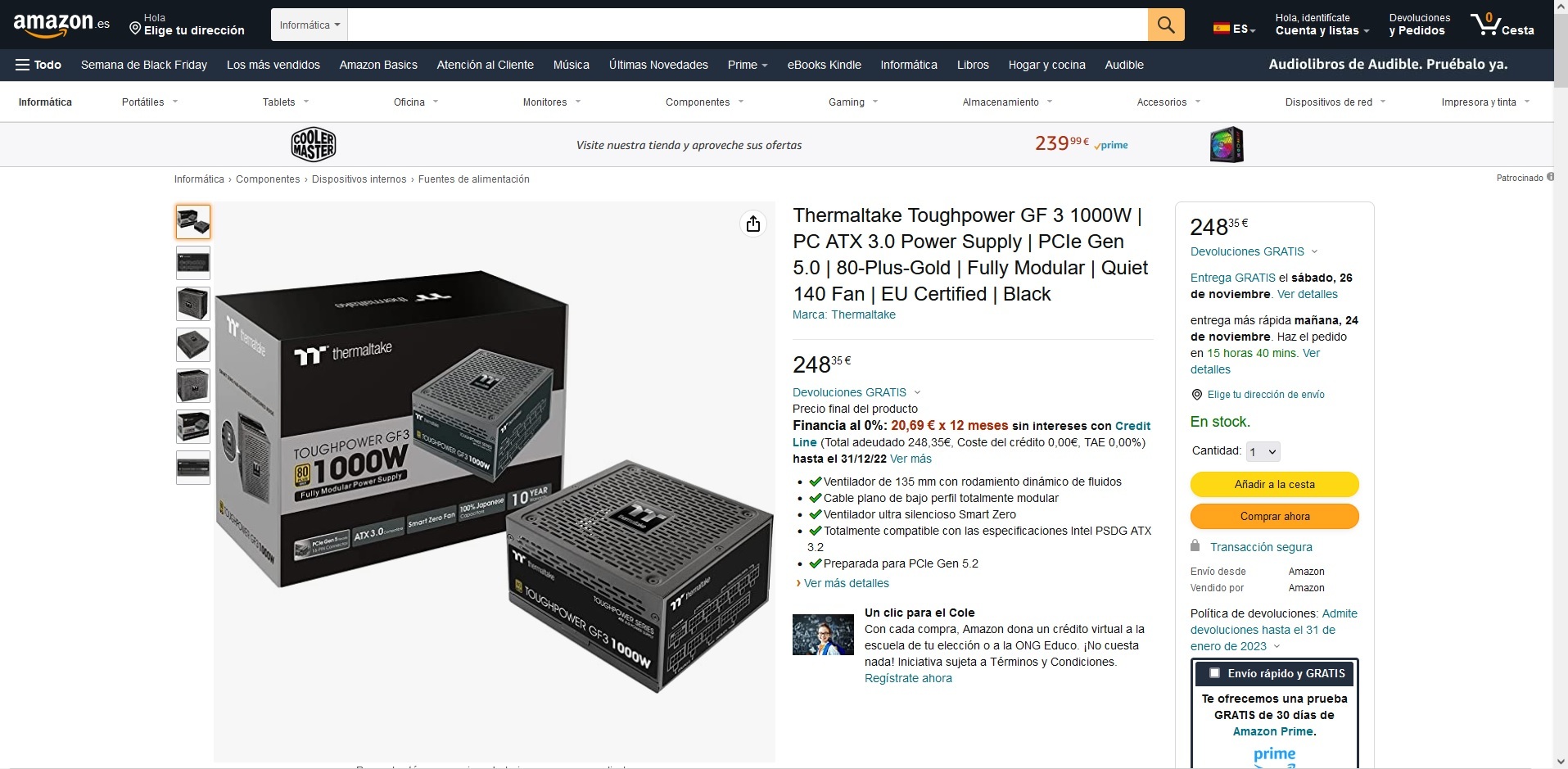The image size is (1568, 769).
Task: Open the Informática search category dropdown
Action: point(310,25)
